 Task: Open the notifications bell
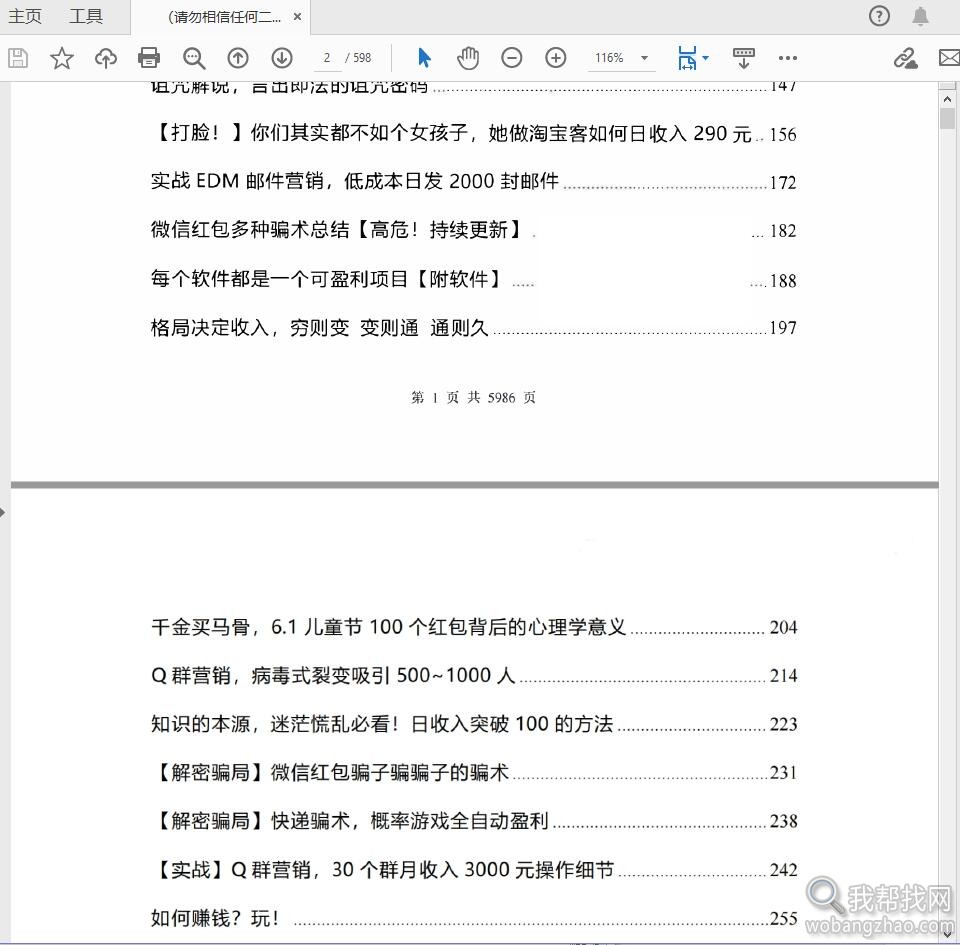pyautogui.click(x=920, y=16)
